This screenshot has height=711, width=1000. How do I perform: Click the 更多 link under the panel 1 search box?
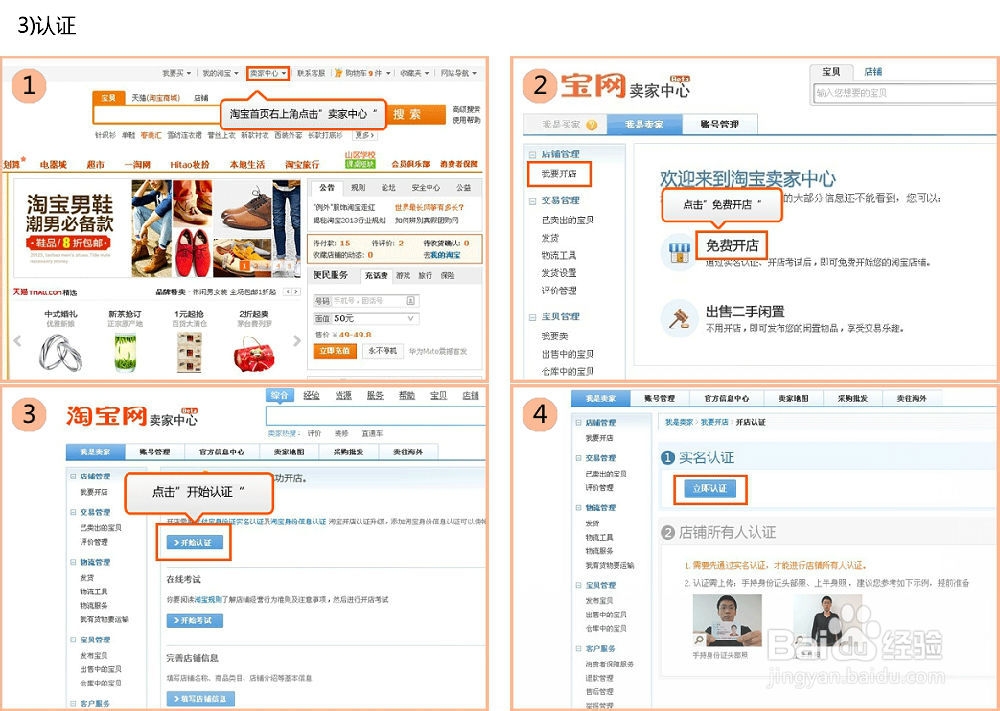364,135
